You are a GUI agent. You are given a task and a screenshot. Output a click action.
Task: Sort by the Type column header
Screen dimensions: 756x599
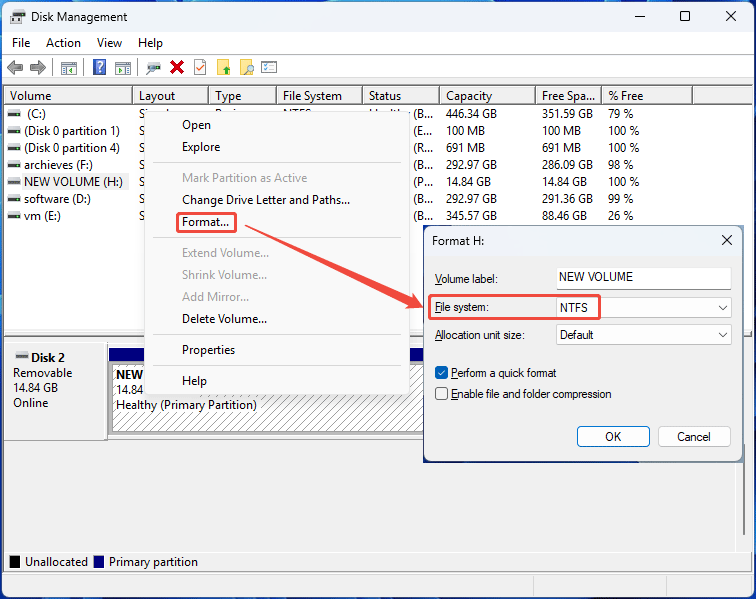(x=243, y=96)
